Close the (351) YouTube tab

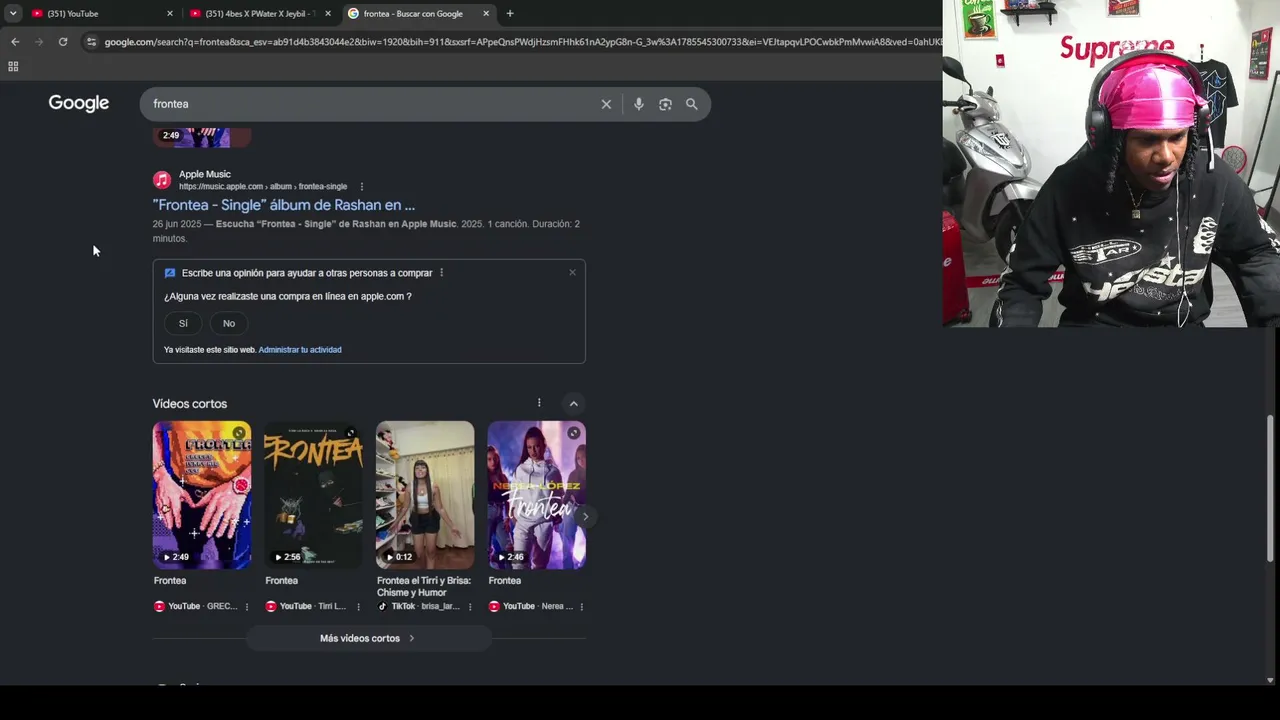[x=170, y=14]
